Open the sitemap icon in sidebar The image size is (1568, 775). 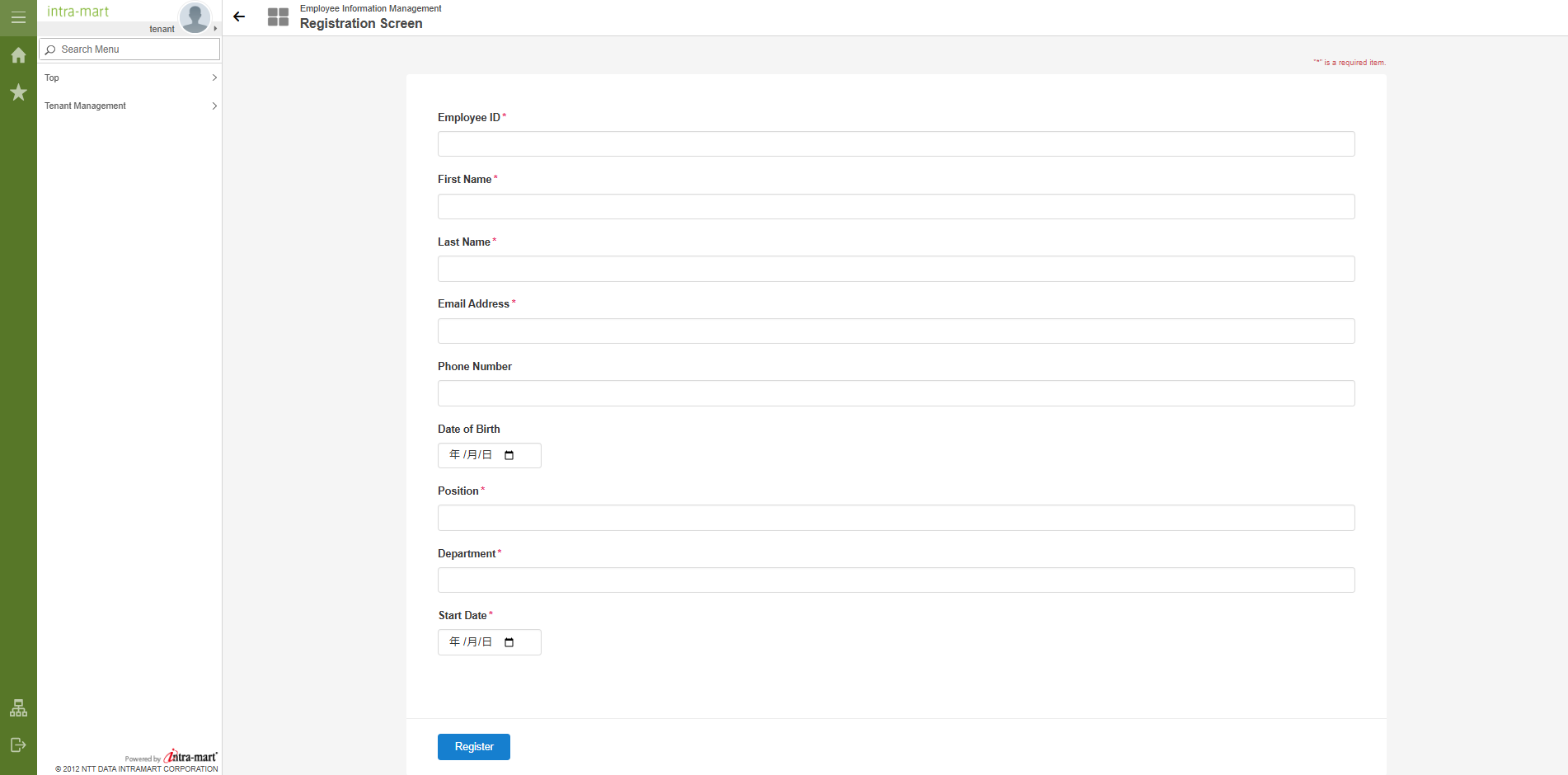[x=18, y=708]
